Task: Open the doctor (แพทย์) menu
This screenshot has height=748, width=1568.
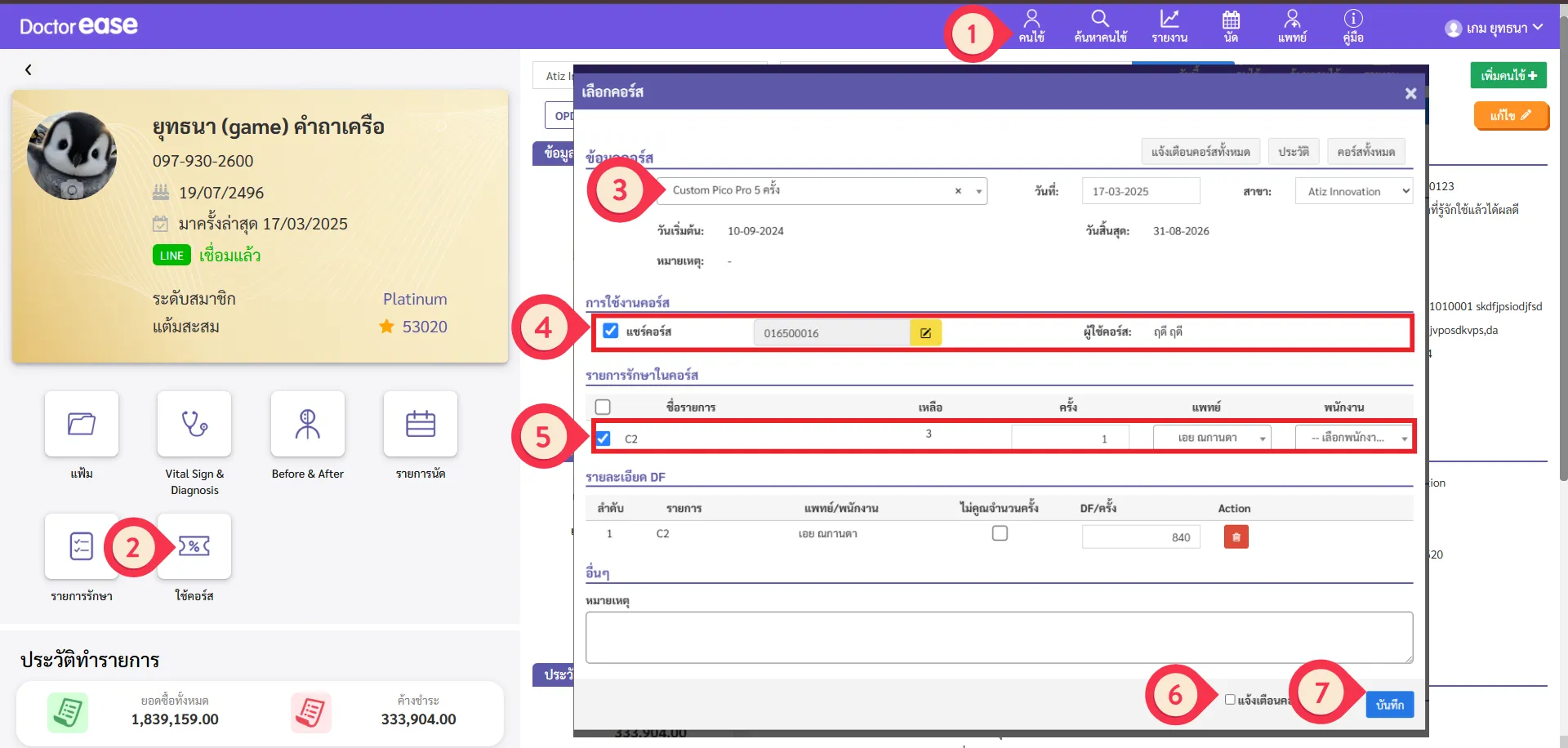Action: click(1292, 26)
